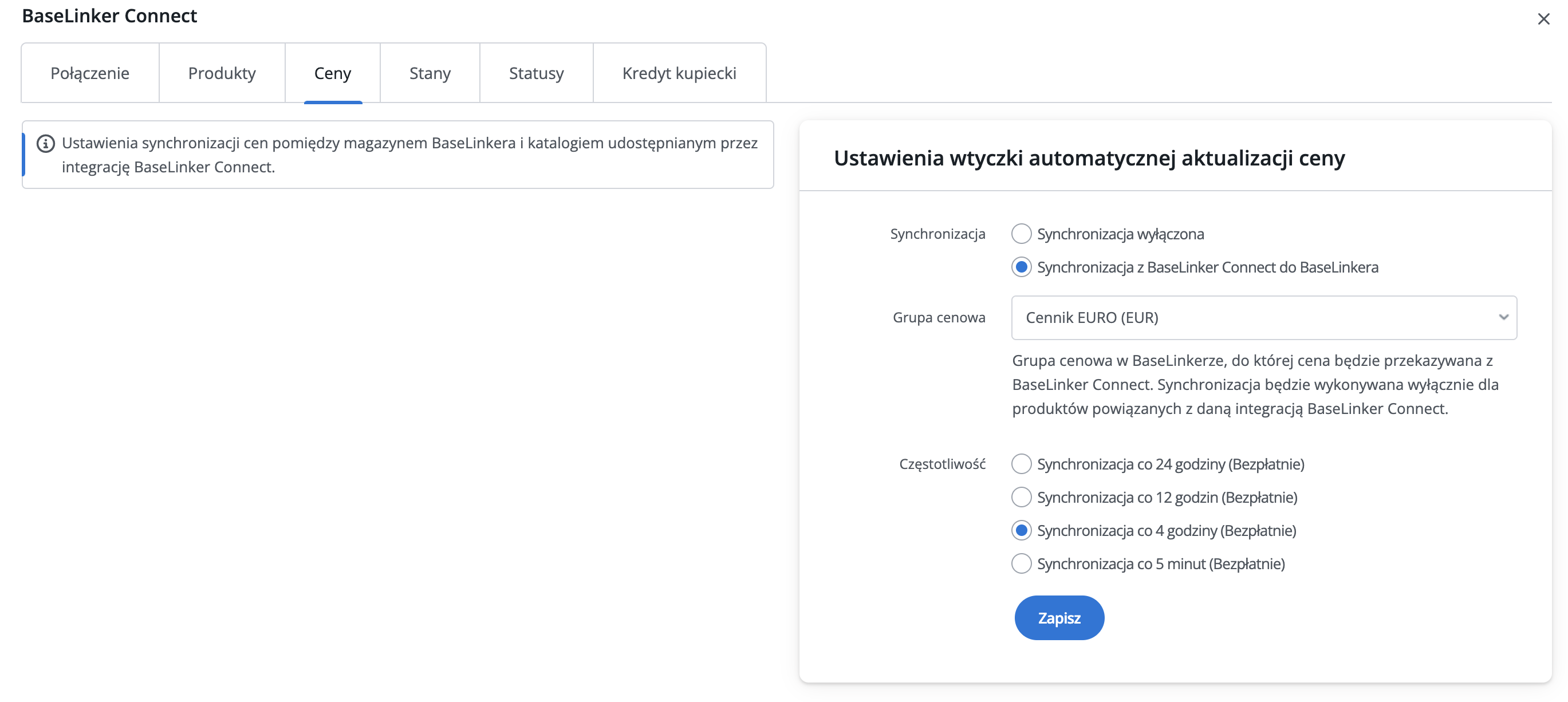Select Synchronizacja wyłączona radio option
Image resolution: width=1568 pixels, height=702 pixels.
[1022, 234]
